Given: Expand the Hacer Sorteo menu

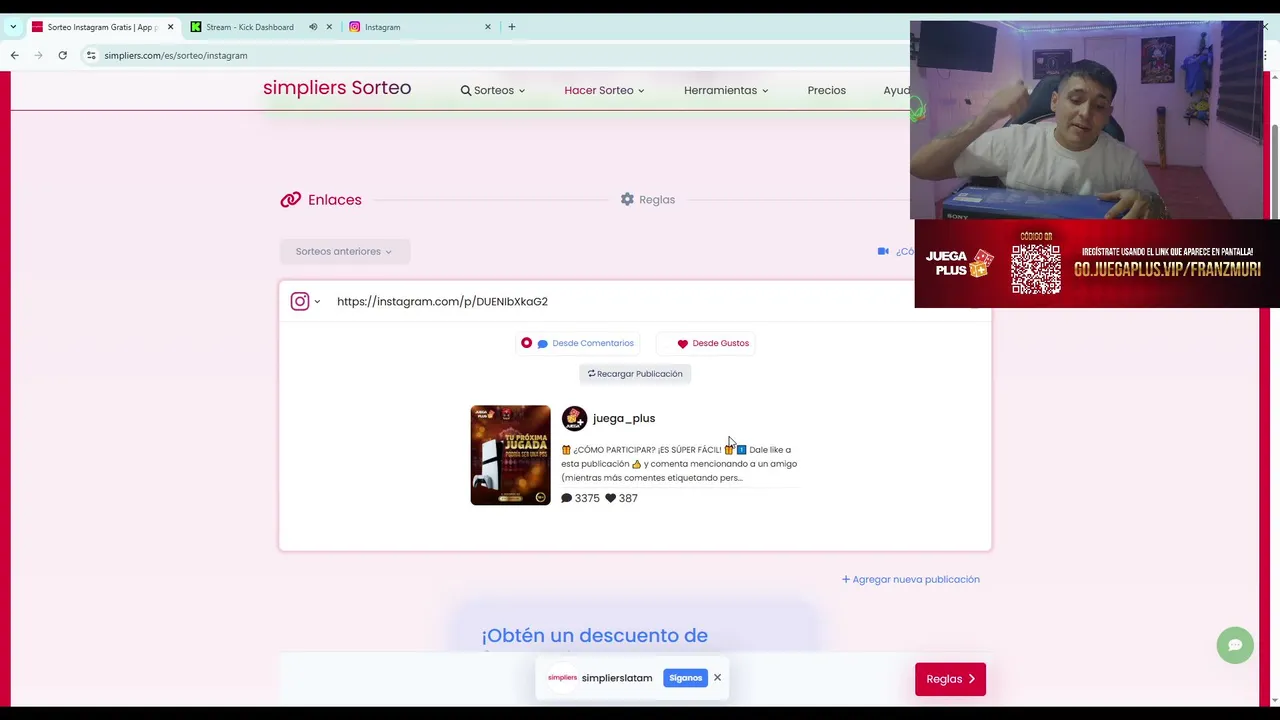Looking at the screenshot, I should coord(604,90).
